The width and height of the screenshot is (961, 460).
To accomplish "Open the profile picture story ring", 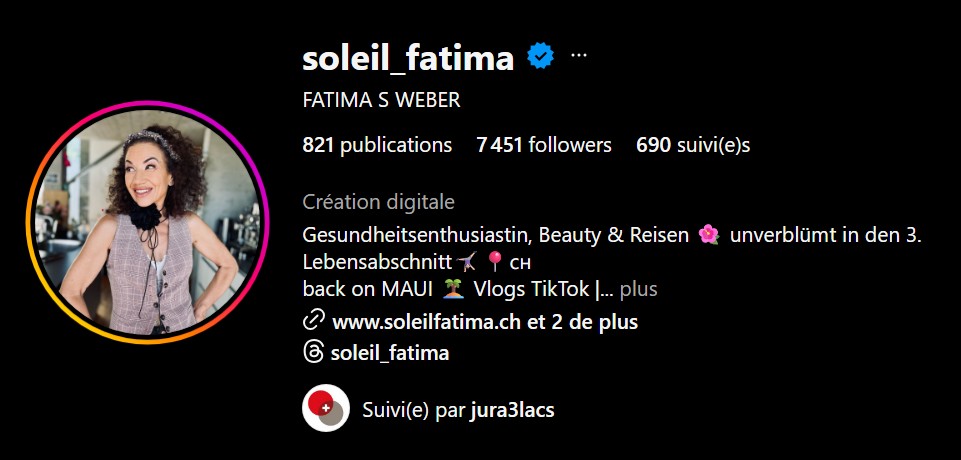I will [148, 223].
